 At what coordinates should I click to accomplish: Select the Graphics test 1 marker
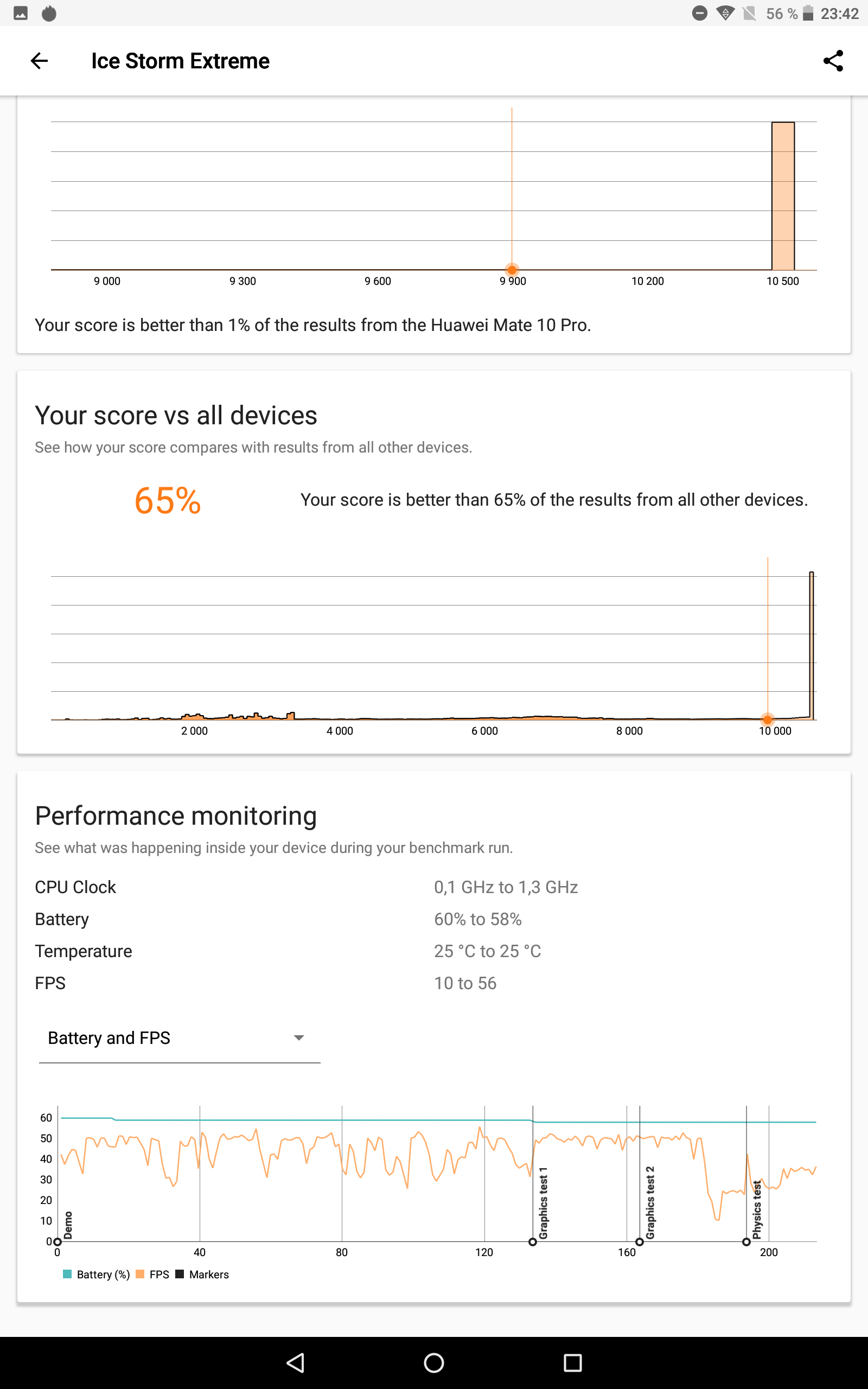tap(533, 1241)
